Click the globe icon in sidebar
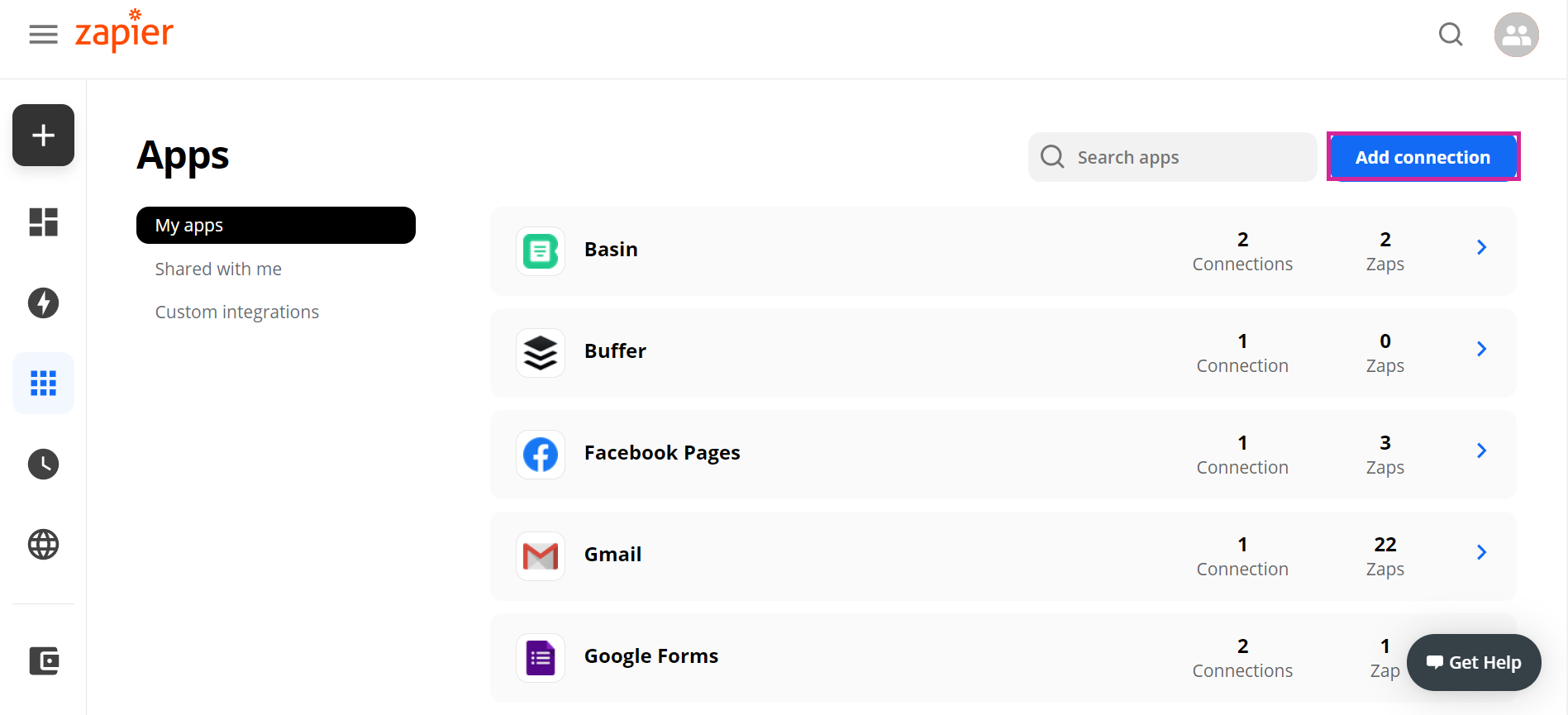The image size is (1568, 715). pyautogui.click(x=43, y=544)
